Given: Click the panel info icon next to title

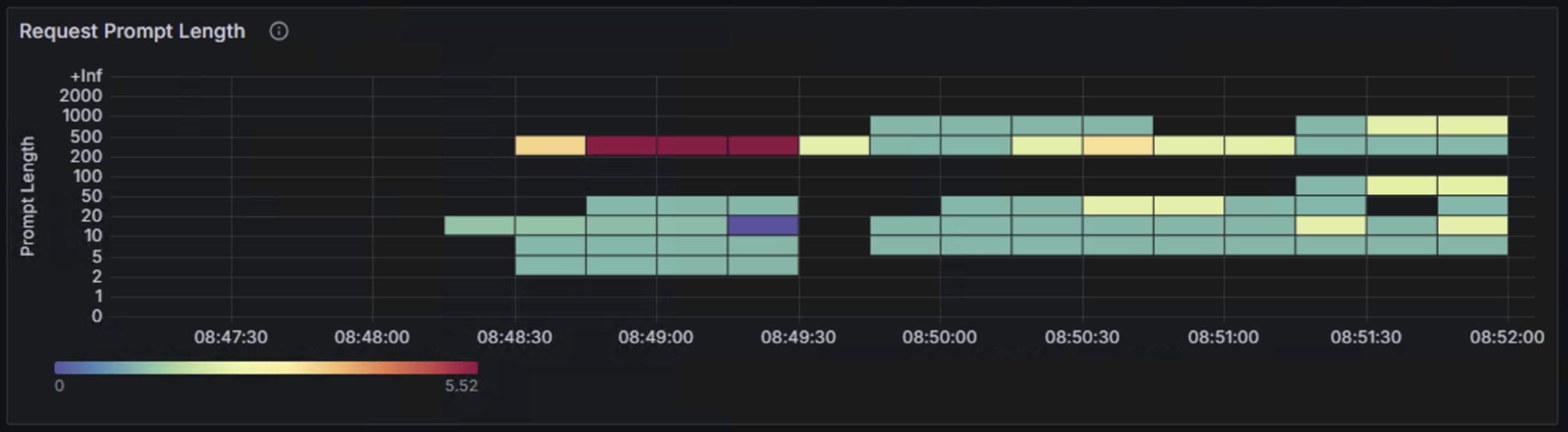Looking at the screenshot, I should [x=279, y=31].
